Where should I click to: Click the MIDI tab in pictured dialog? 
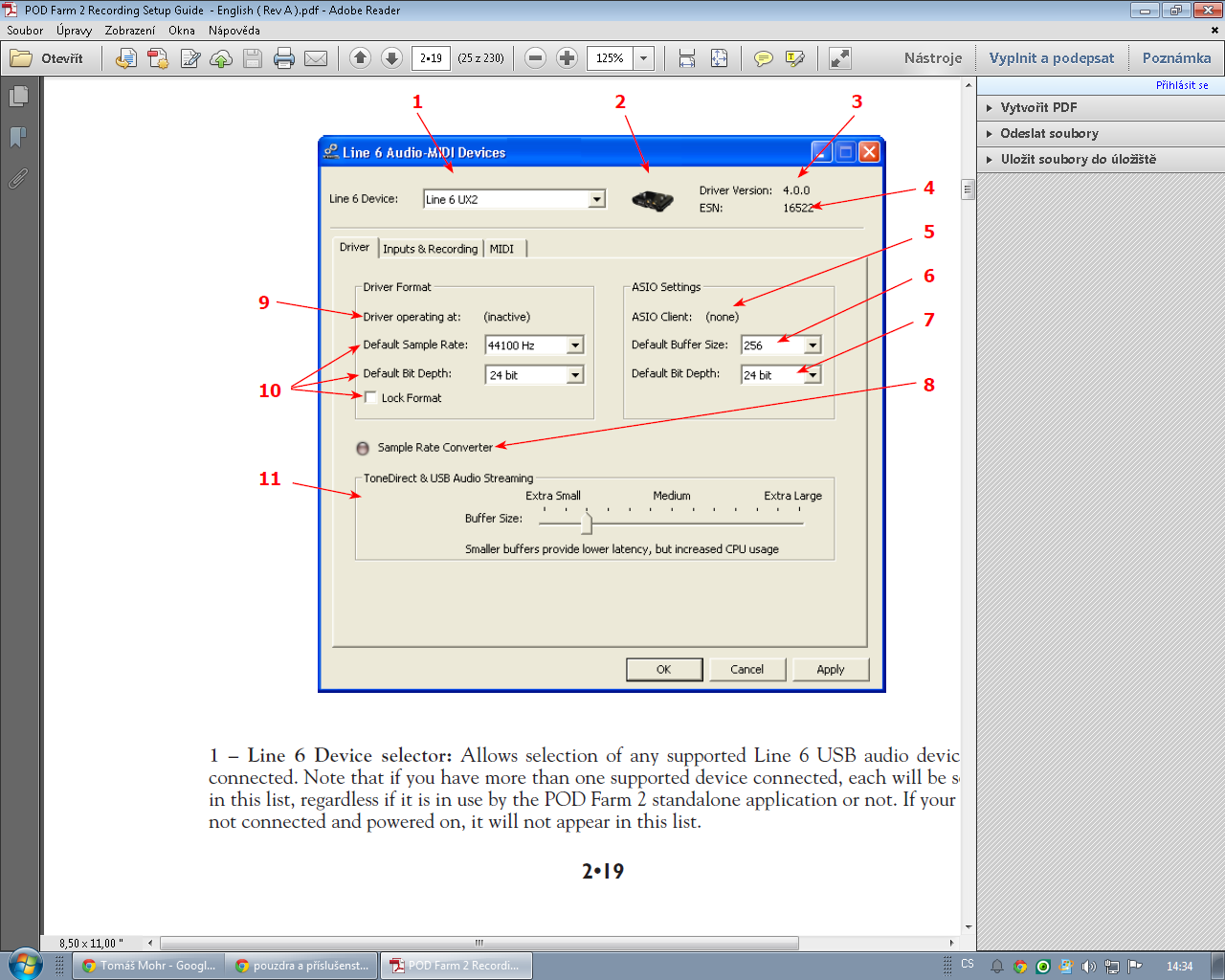tap(502, 249)
